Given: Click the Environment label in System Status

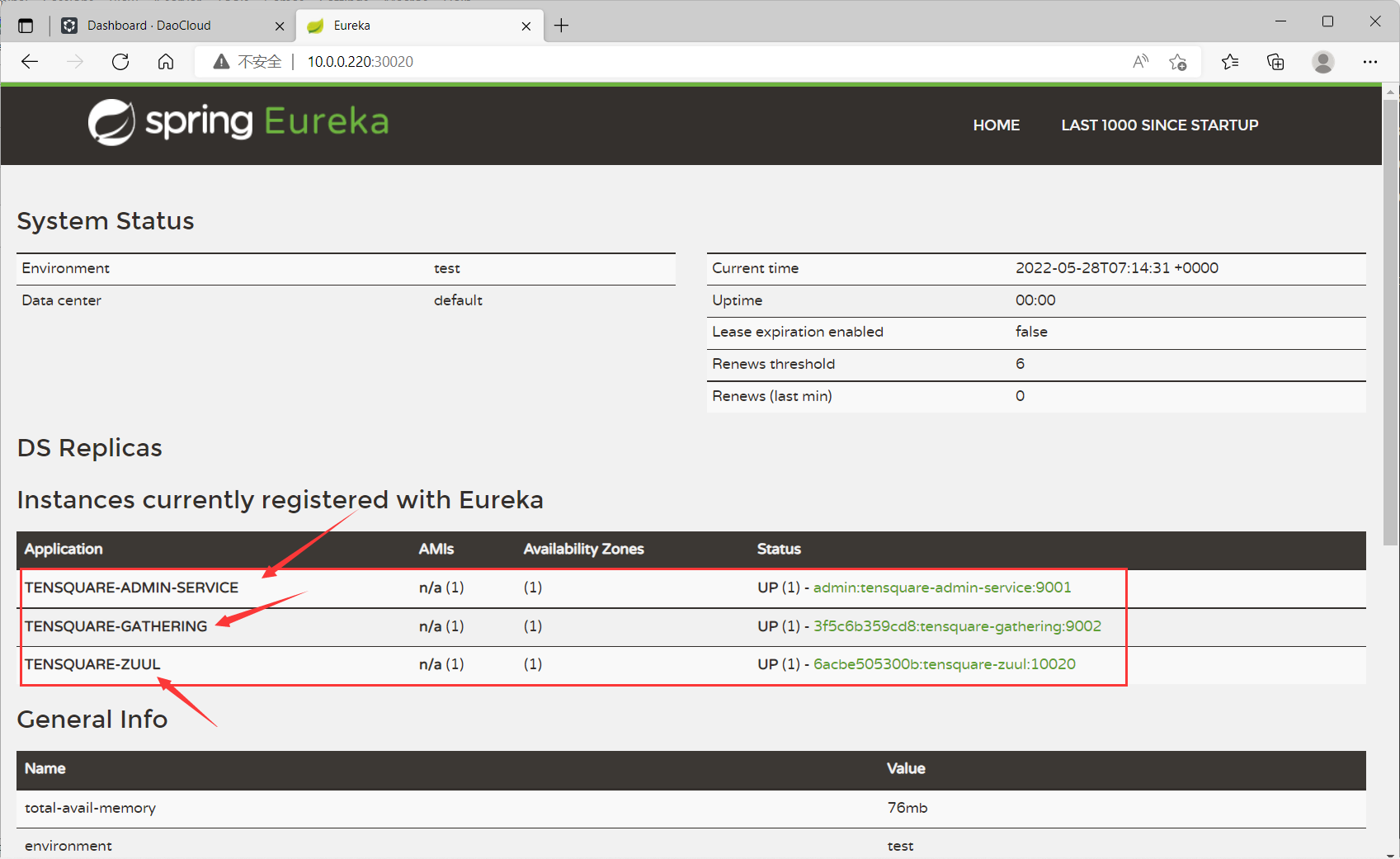Looking at the screenshot, I should pos(66,268).
